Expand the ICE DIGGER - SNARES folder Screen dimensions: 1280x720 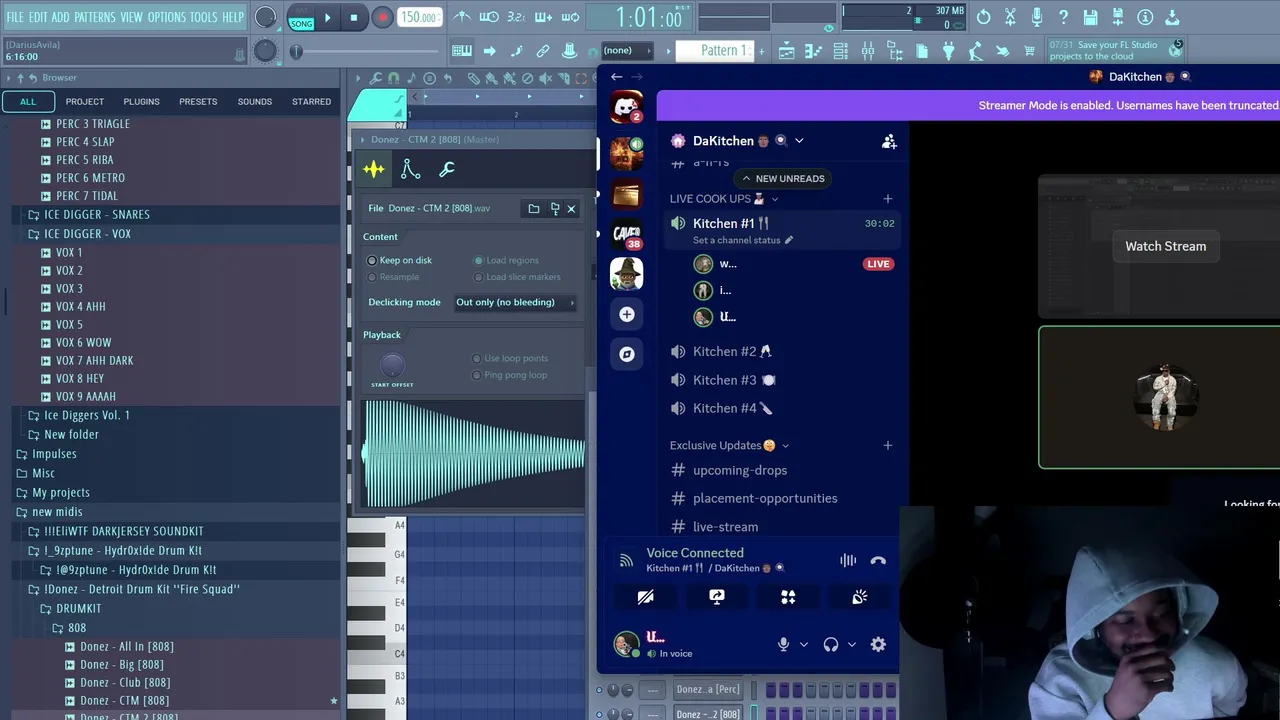click(90, 214)
